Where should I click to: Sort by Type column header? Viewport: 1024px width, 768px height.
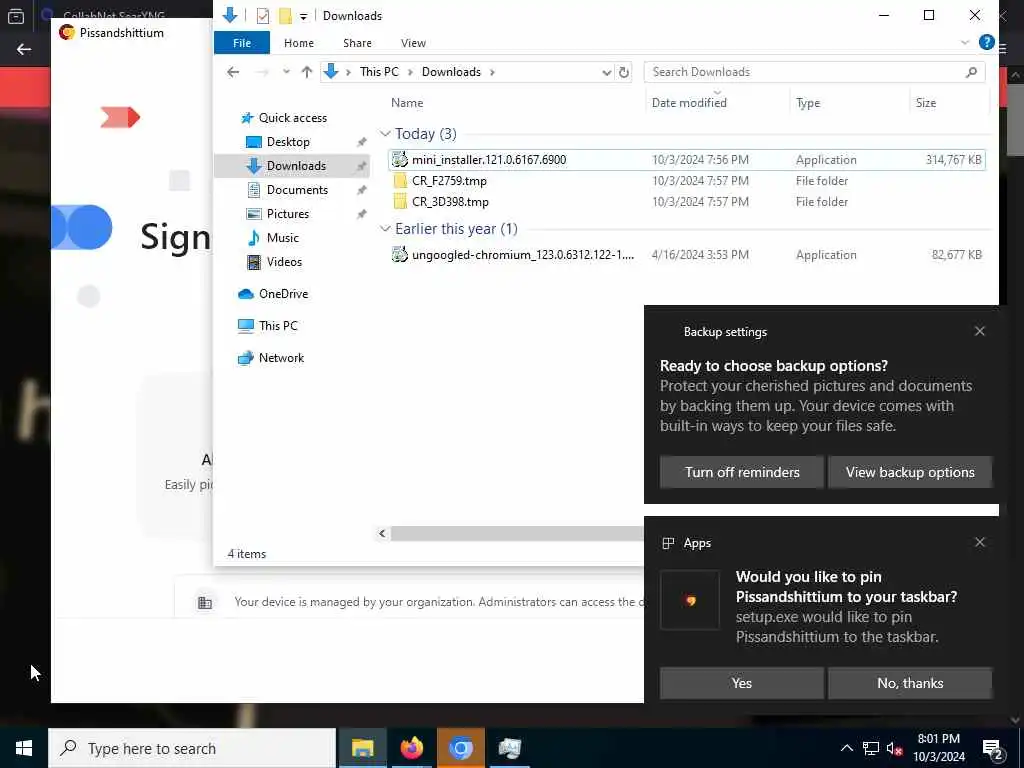click(x=808, y=103)
